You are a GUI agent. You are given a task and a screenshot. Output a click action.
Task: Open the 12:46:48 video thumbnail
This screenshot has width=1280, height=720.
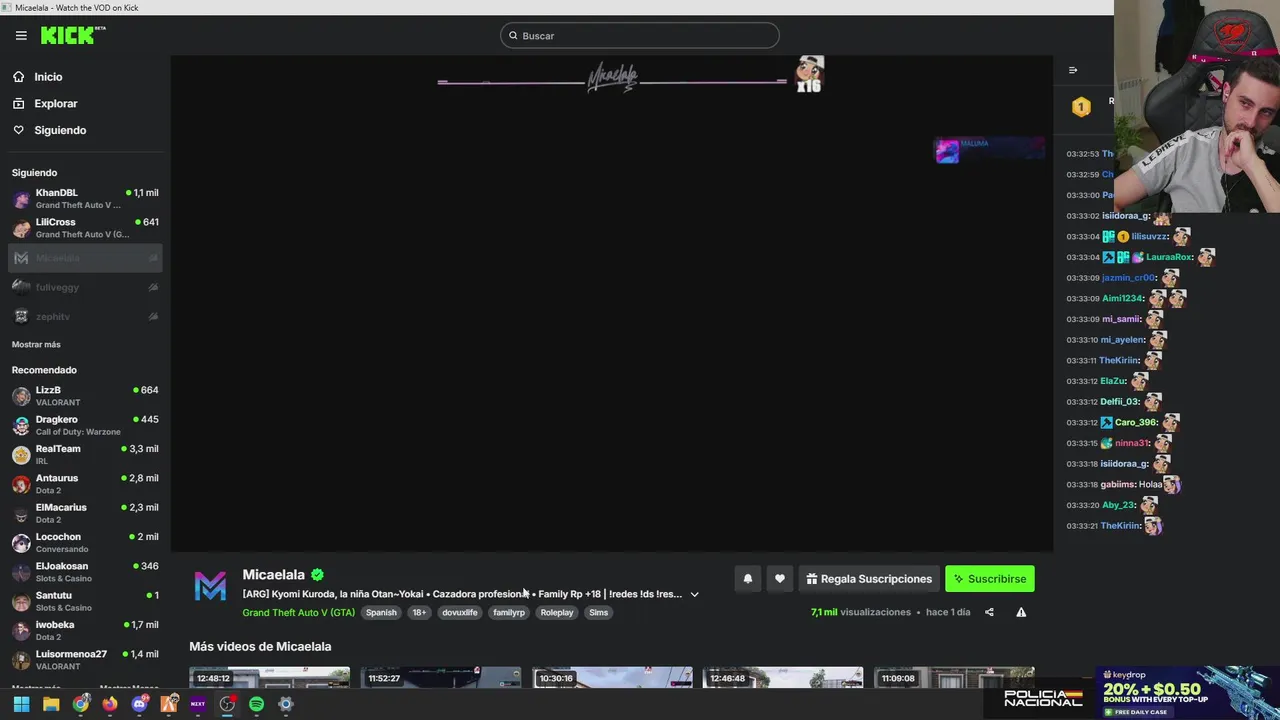point(783,677)
